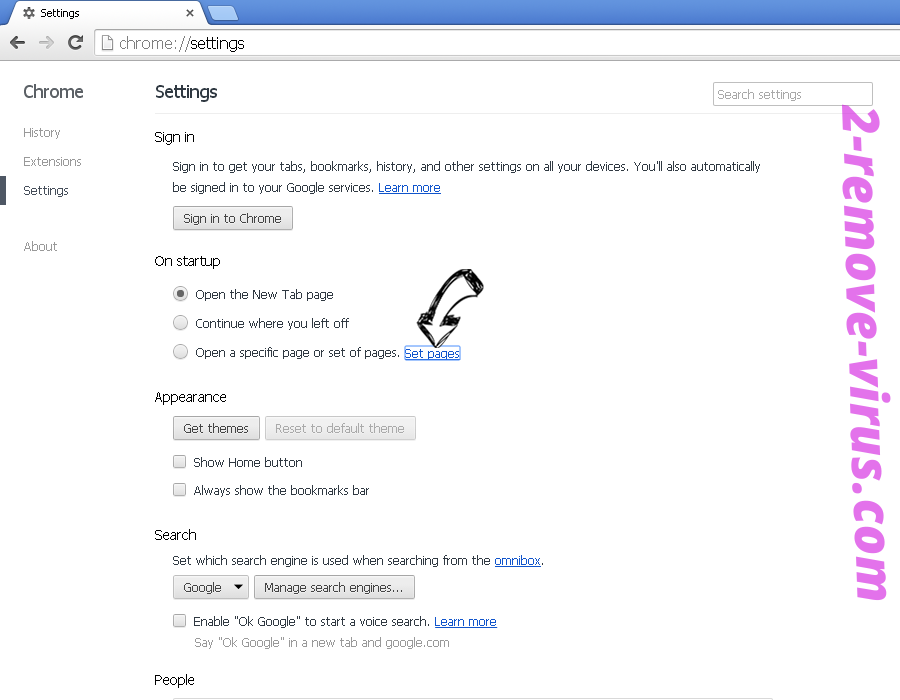
Task: Enable Always show the bookmarks bar
Action: 180,489
